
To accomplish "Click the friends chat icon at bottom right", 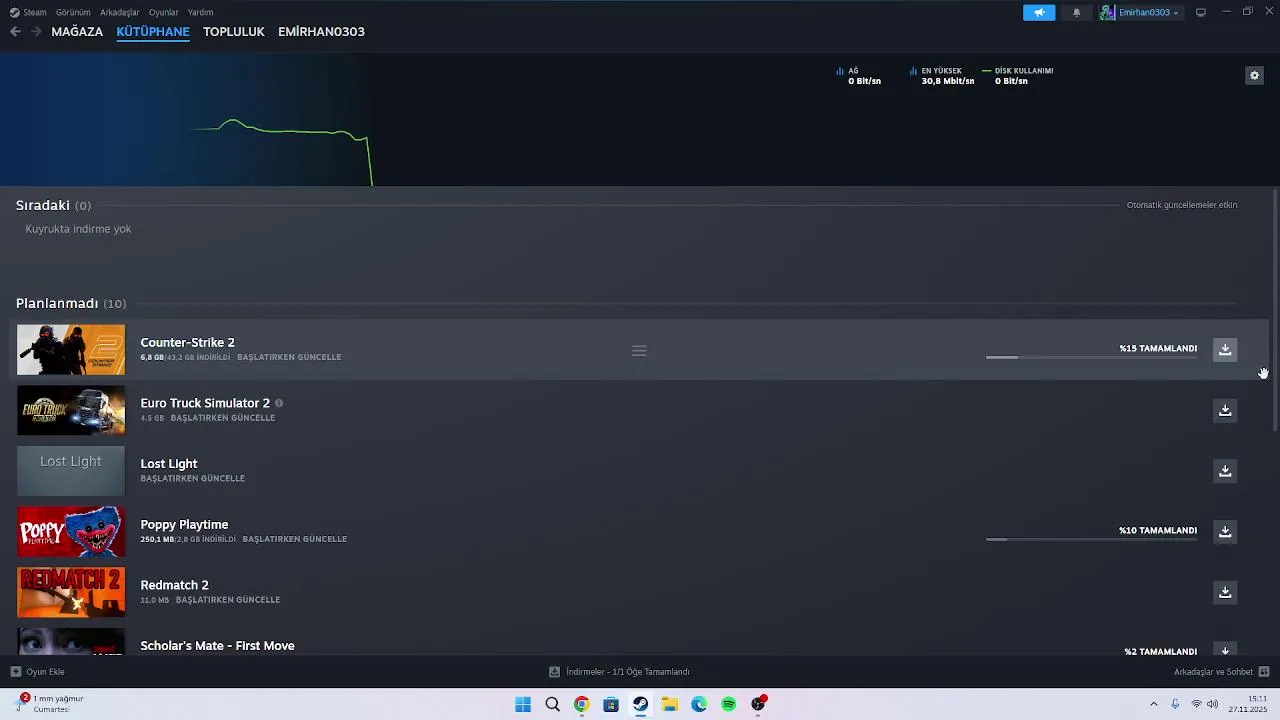I will tap(1263, 672).
